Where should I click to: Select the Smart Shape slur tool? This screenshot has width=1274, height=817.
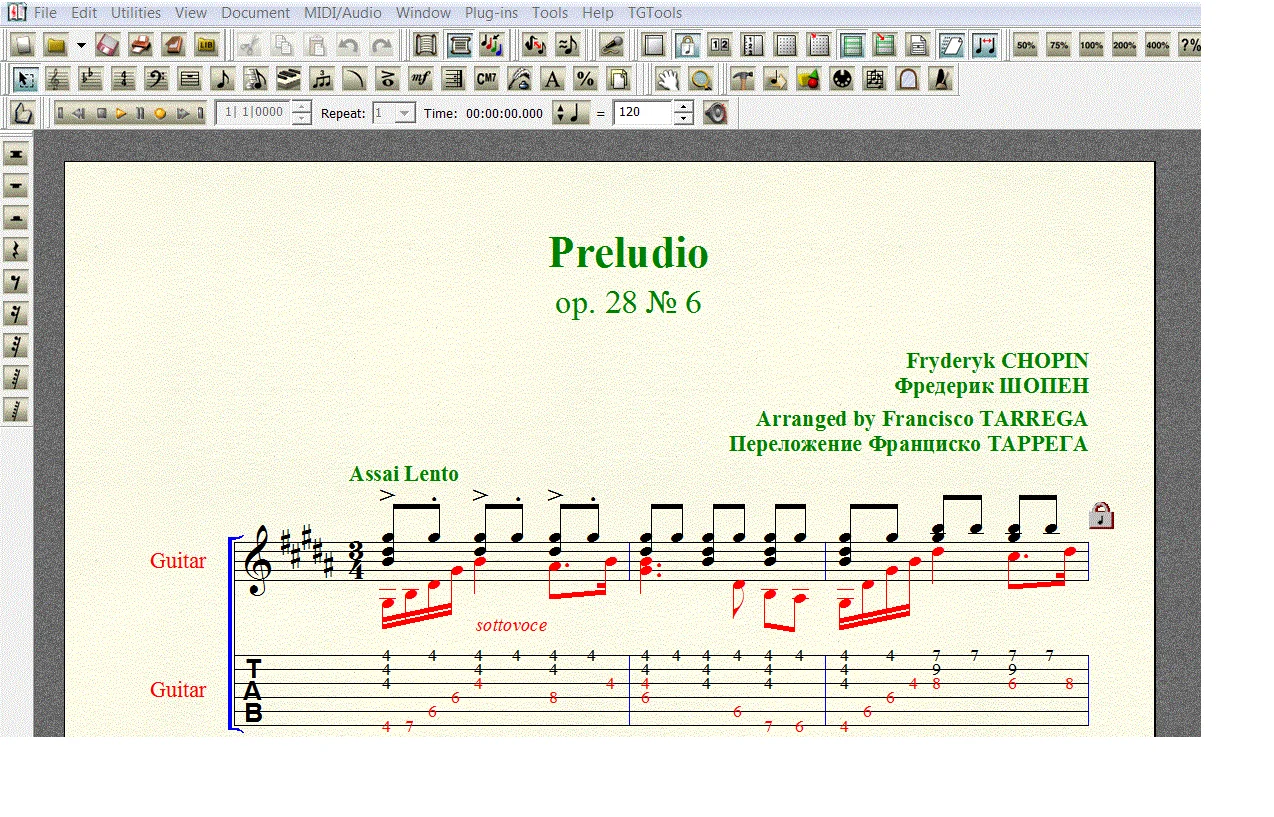pos(355,79)
